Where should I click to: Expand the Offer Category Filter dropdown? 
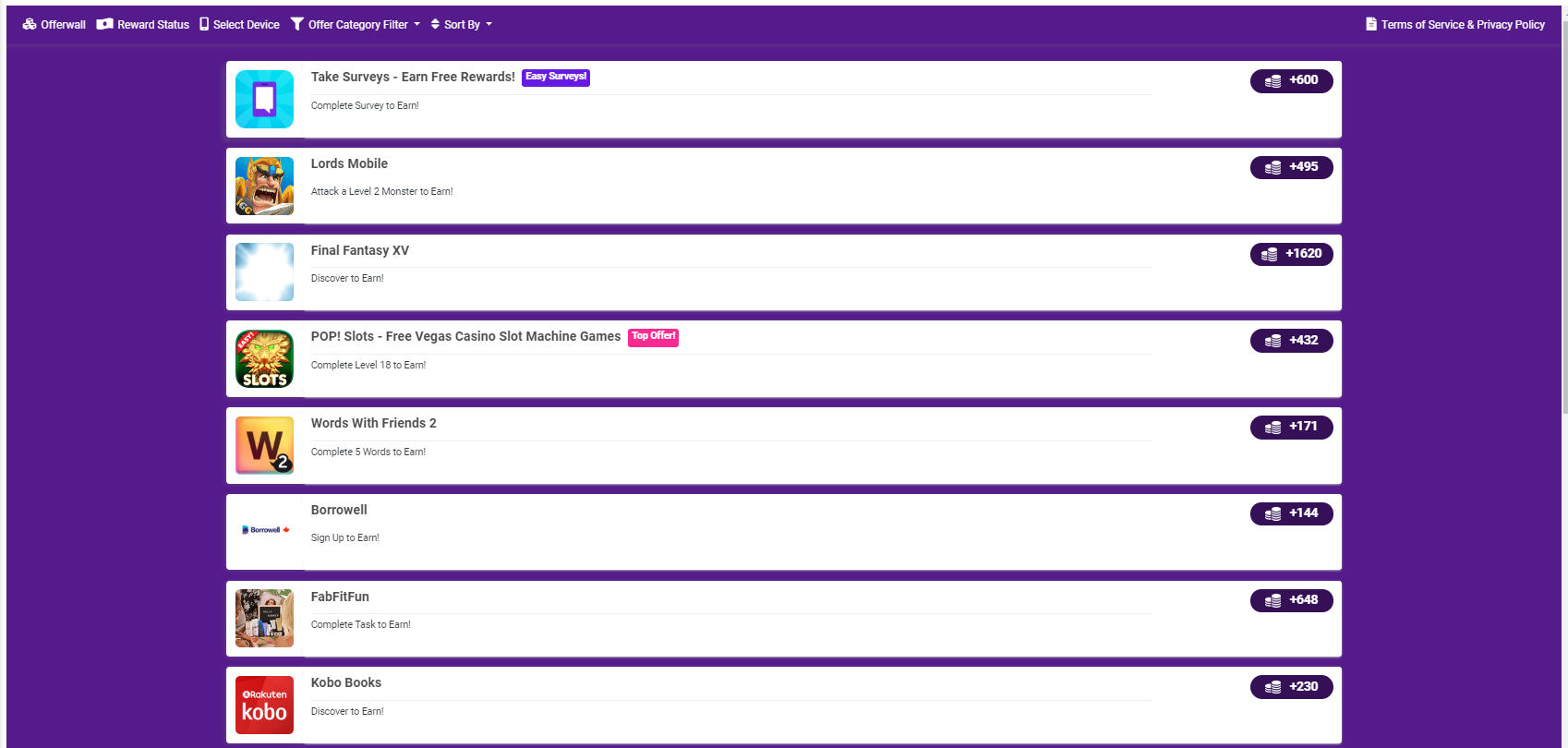(x=356, y=25)
